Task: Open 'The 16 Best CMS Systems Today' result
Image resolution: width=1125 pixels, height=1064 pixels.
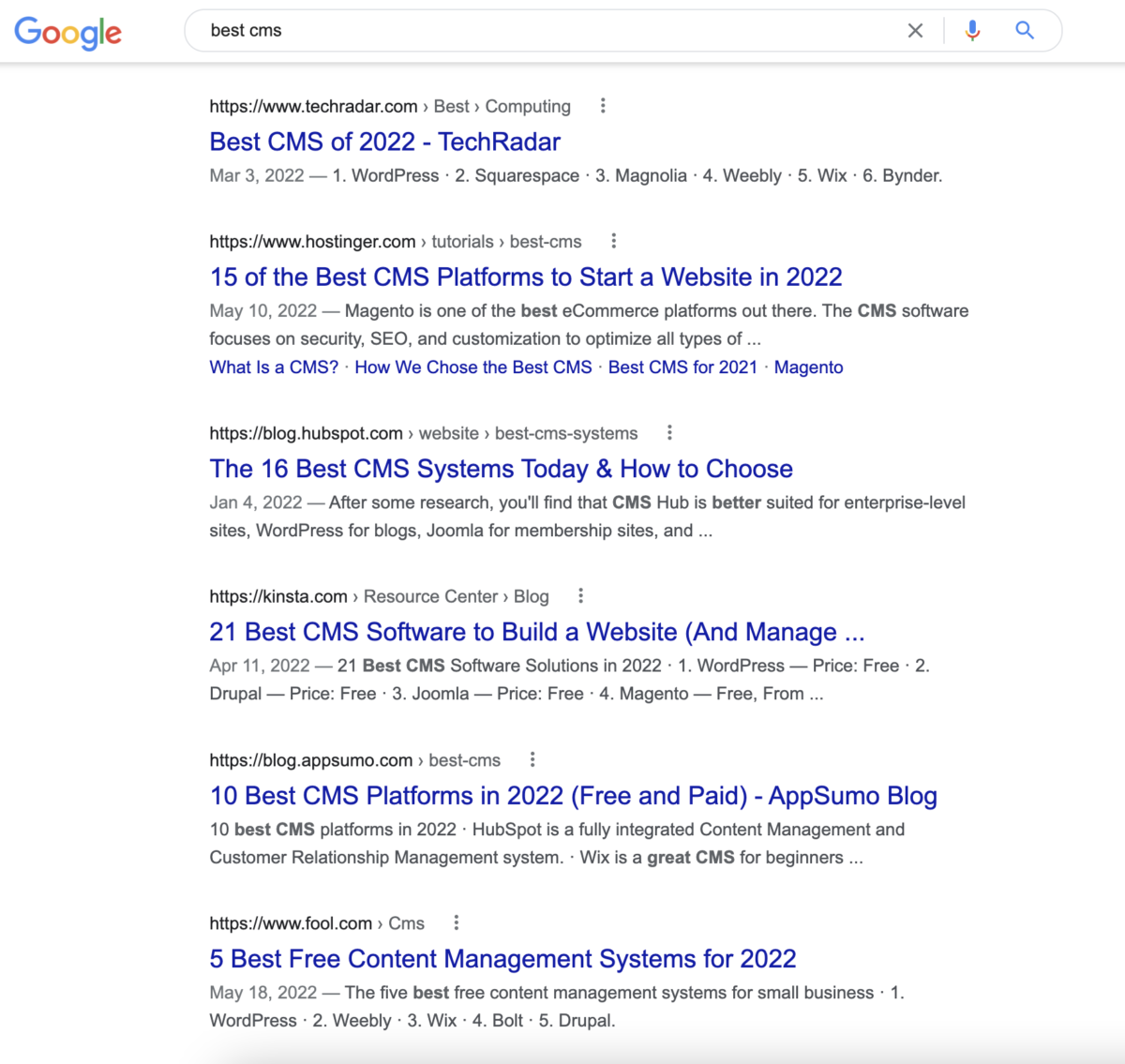Action: coord(501,469)
